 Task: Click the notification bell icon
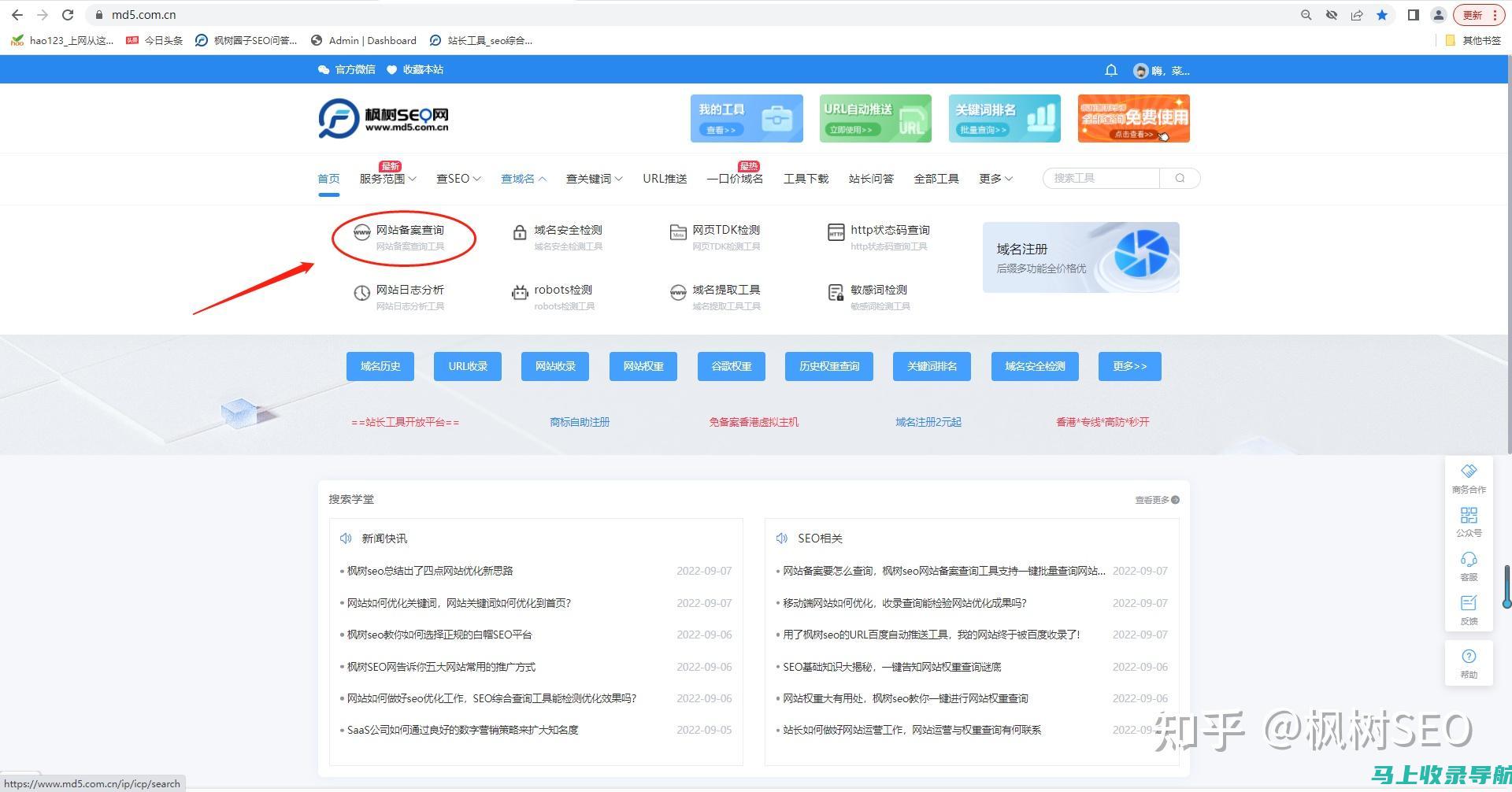pos(1111,70)
